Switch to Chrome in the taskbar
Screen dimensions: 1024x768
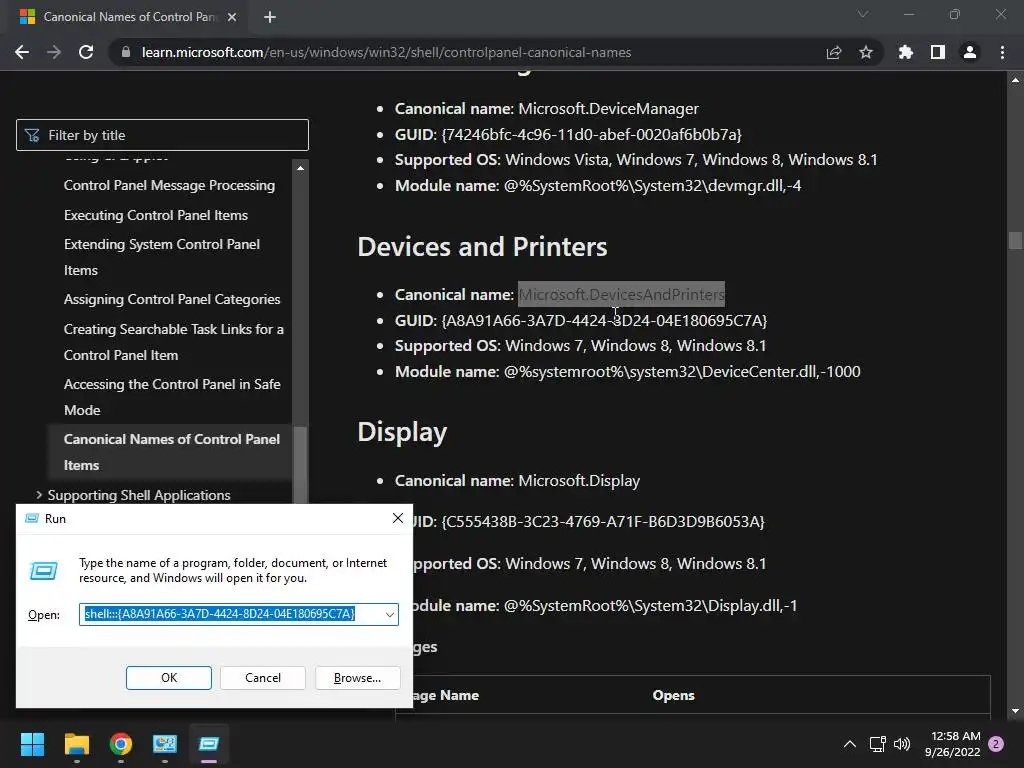pyautogui.click(x=121, y=744)
